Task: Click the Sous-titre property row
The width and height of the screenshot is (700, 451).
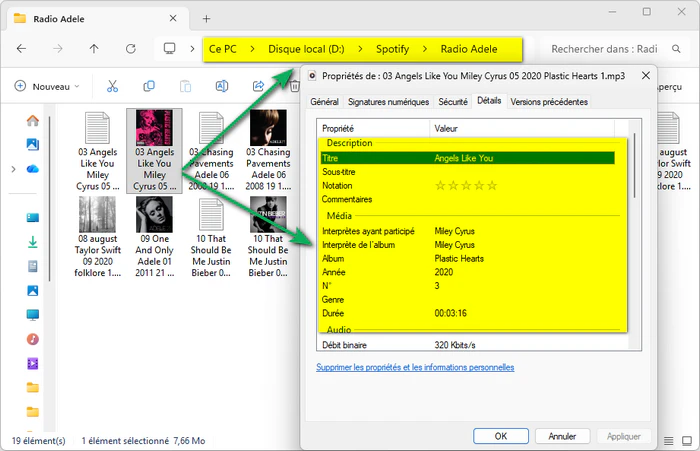Action: coord(467,172)
